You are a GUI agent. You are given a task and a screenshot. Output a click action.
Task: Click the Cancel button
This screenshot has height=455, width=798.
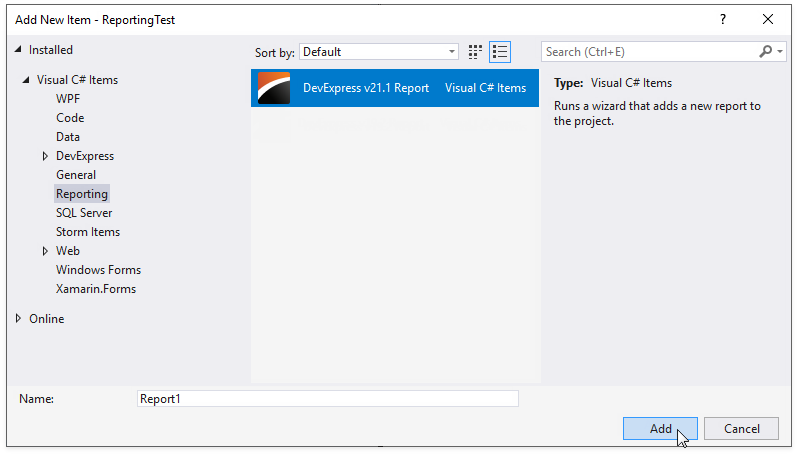[742, 429]
